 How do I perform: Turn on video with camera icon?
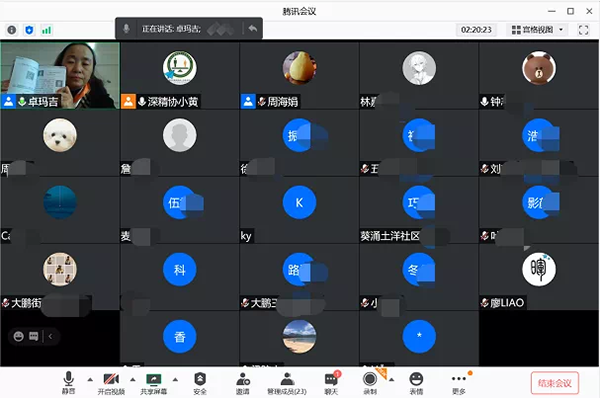click(111, 383)
